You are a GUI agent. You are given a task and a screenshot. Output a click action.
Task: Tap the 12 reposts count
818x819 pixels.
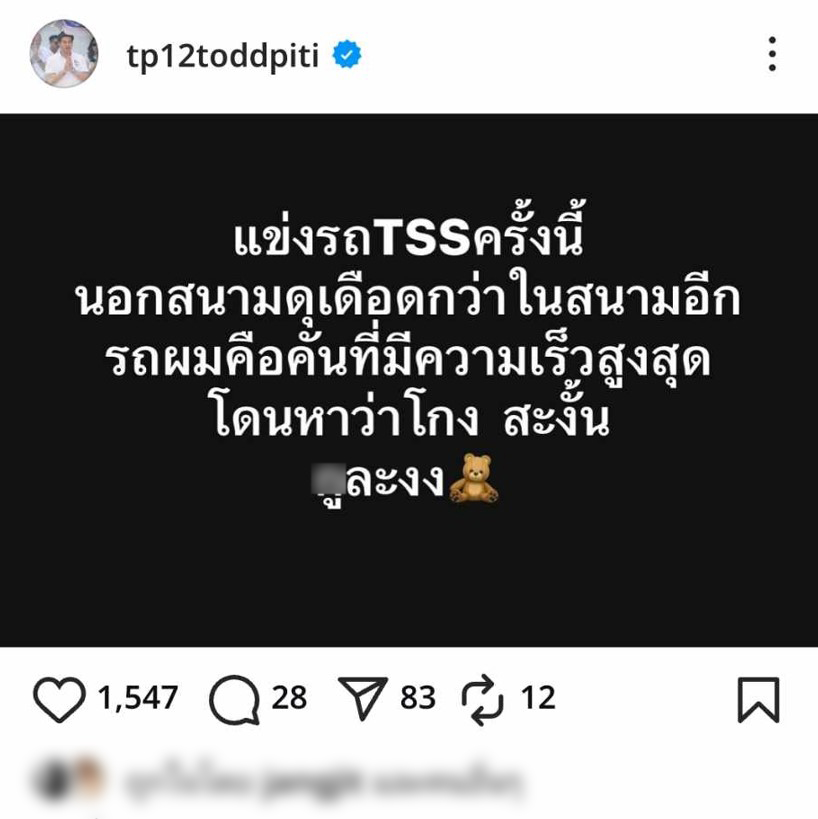pyautogui.click(x=538, y=698)
